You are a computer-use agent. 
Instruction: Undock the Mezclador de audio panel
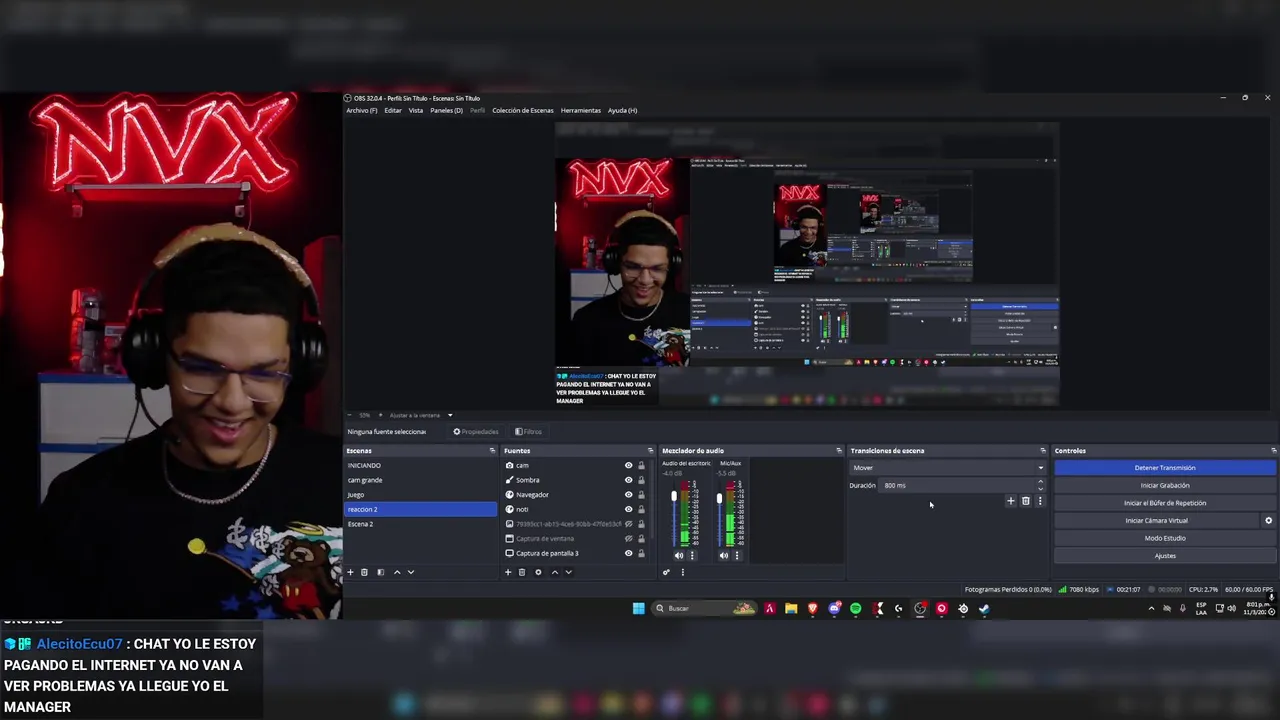[x=839, y=451]
